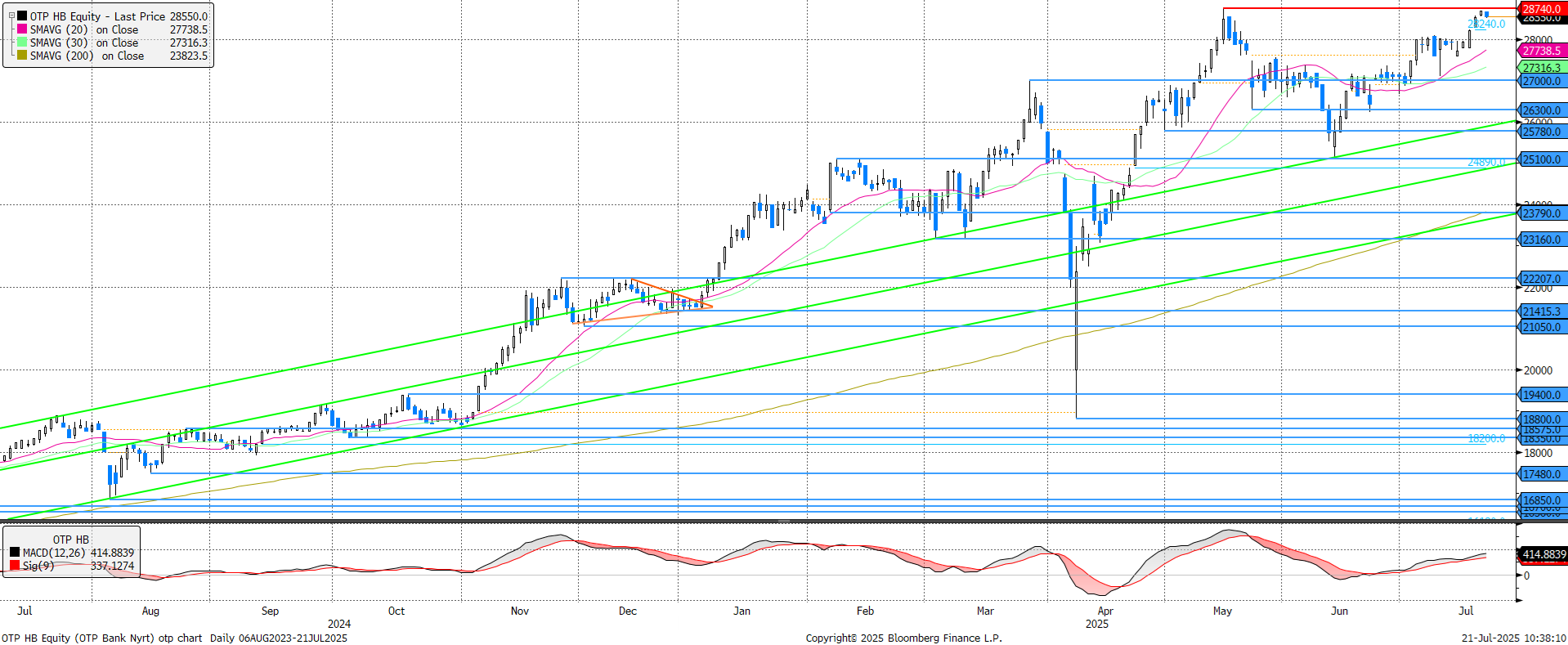Click the green 27316.3 axis tag
Image resolution: width=1568 pixels, height=645 pixels.
point(1542,68)
